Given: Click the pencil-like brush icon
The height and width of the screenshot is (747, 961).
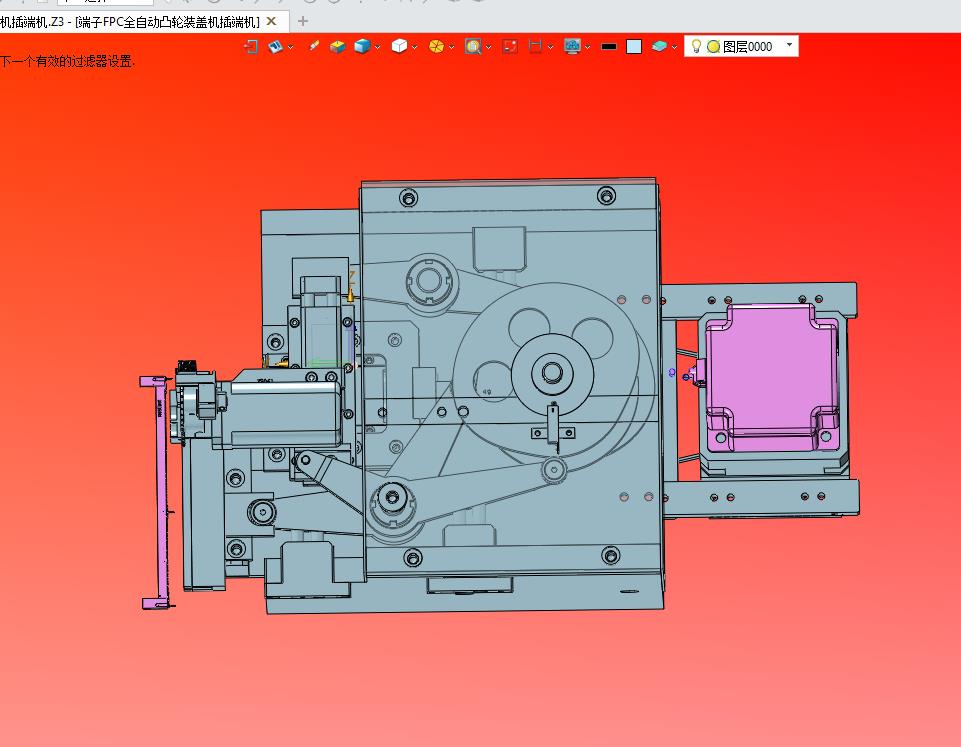Looking at the screenshot, I should [x=313, y=47].
